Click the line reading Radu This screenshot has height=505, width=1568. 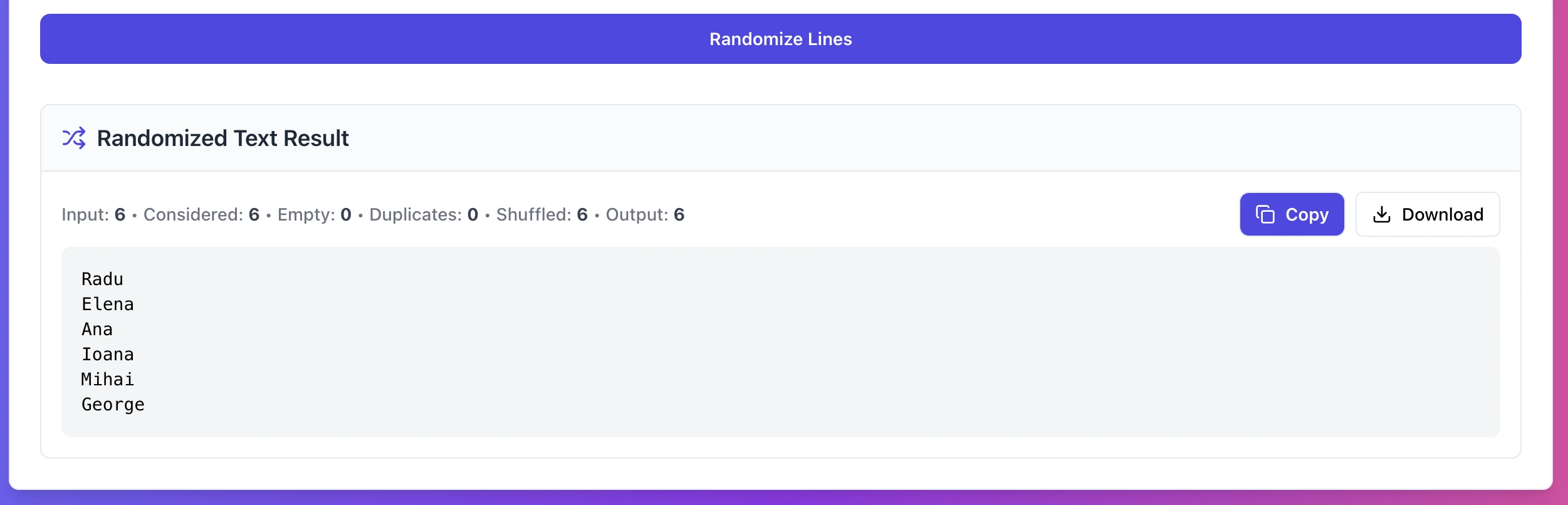[102, 279]
